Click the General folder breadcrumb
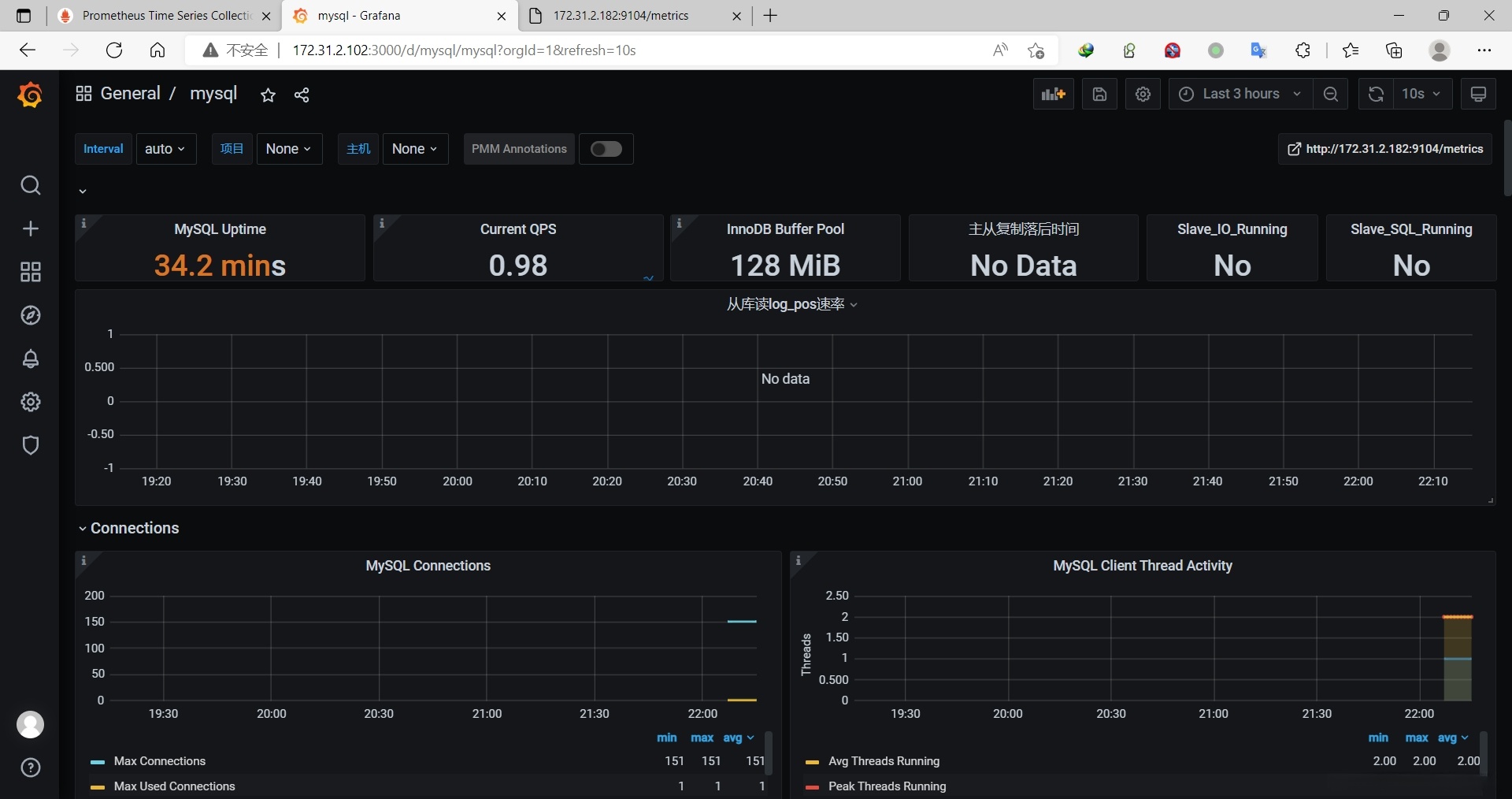The image size is (1512, 799). pos(130,94)
